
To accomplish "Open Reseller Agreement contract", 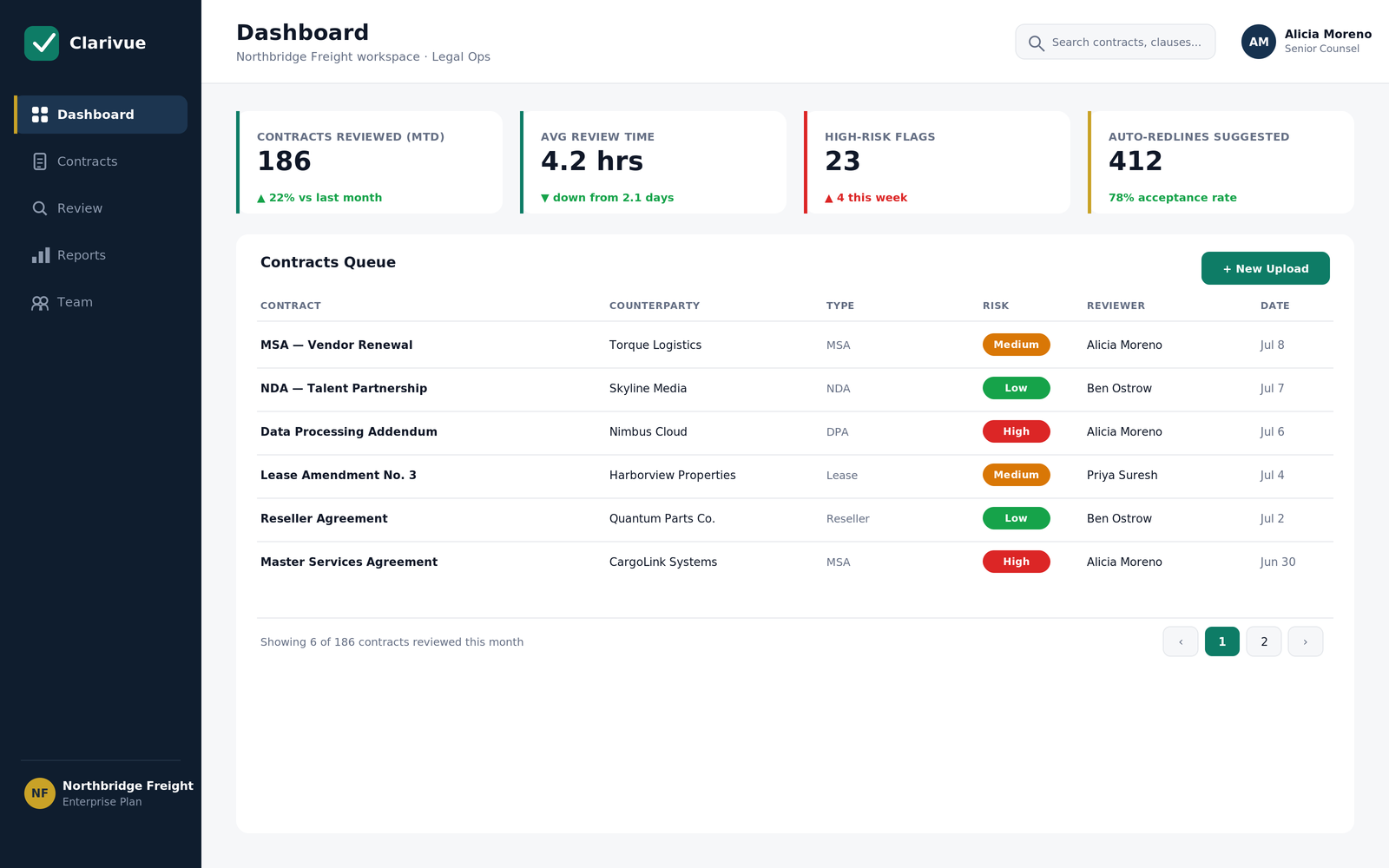I will [x=324, y=518].
